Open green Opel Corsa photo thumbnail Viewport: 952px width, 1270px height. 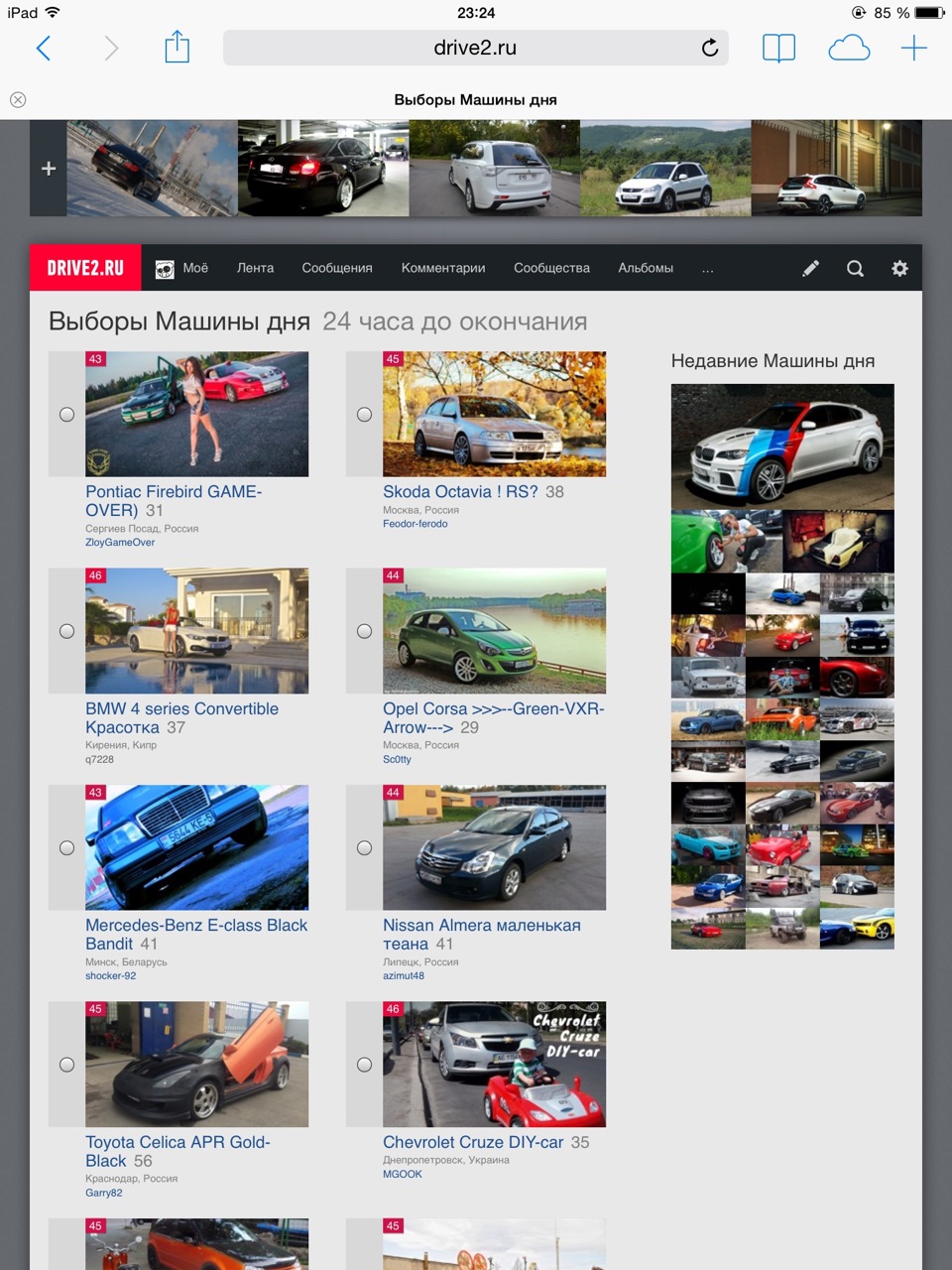click(x=494, y=631)
